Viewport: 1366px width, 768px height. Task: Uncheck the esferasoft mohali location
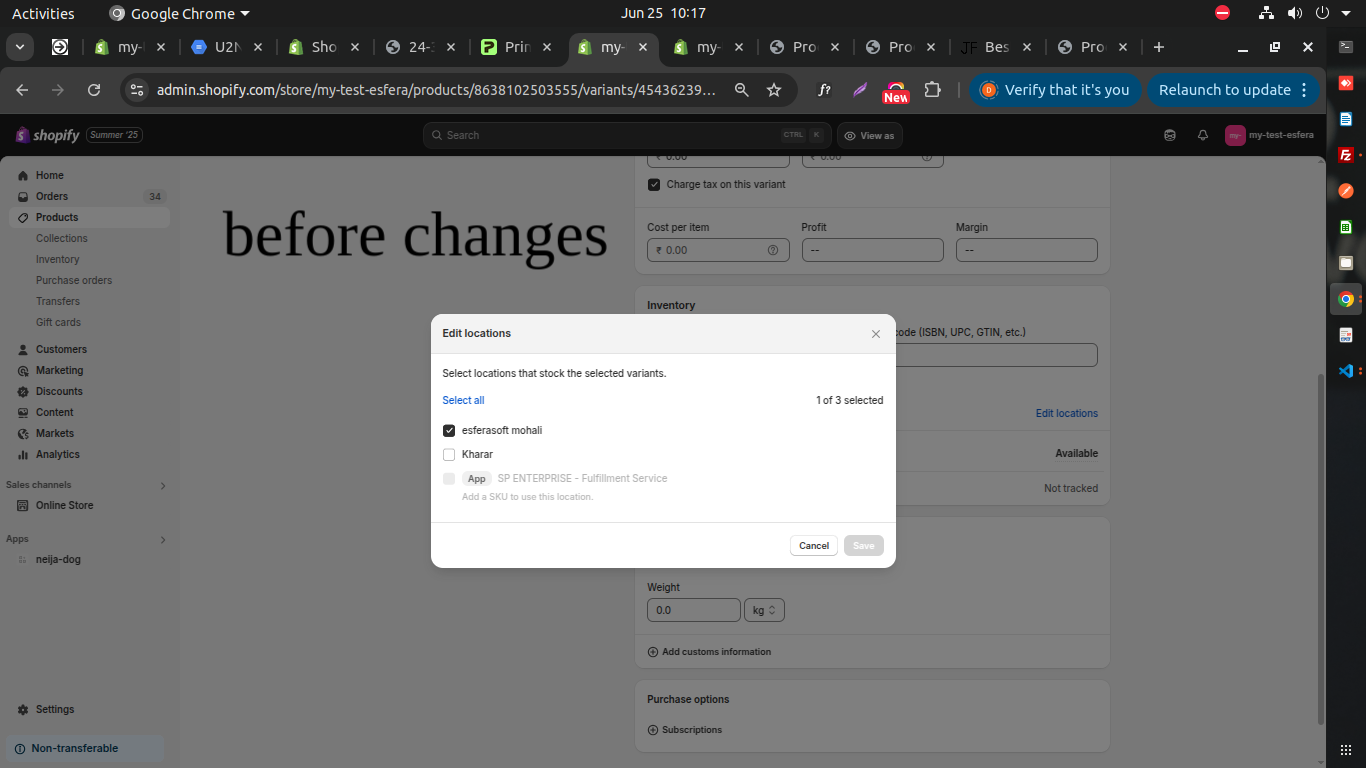click(449, 431)
